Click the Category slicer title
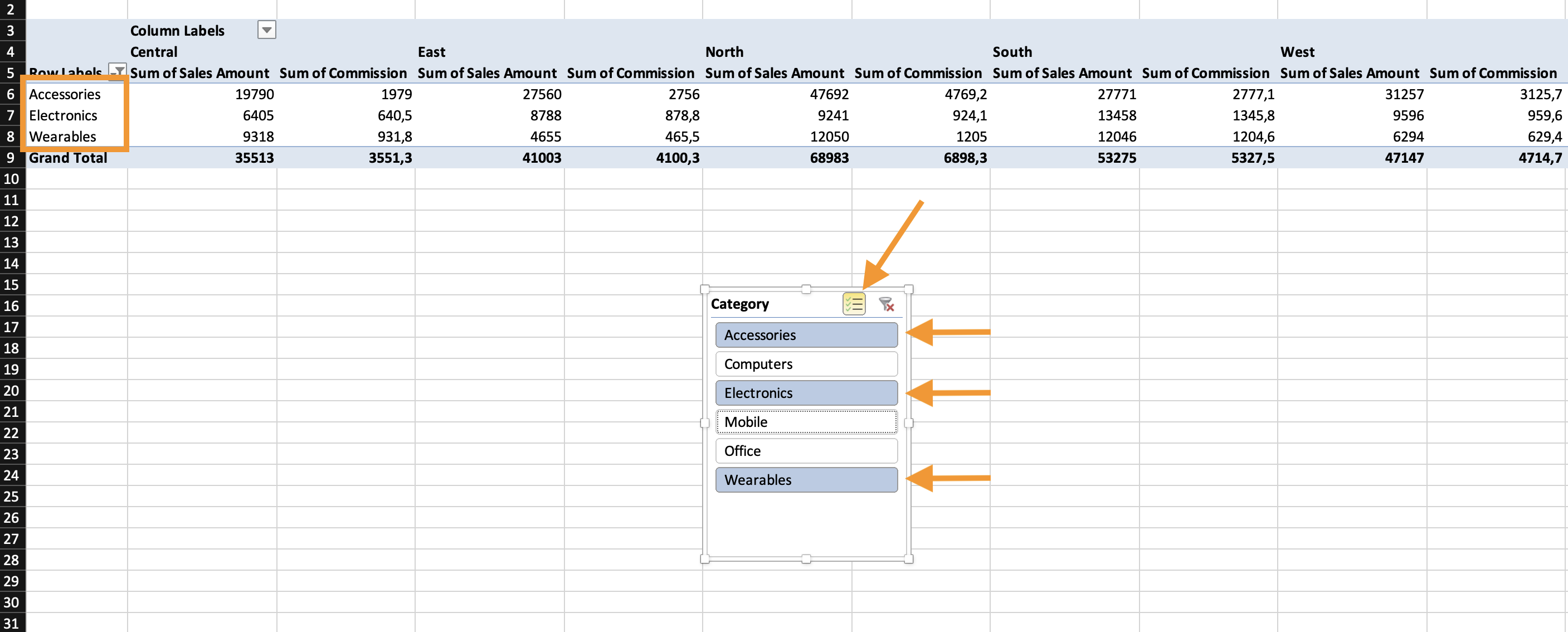This screenshot has height=632, width=1568. 739,304
